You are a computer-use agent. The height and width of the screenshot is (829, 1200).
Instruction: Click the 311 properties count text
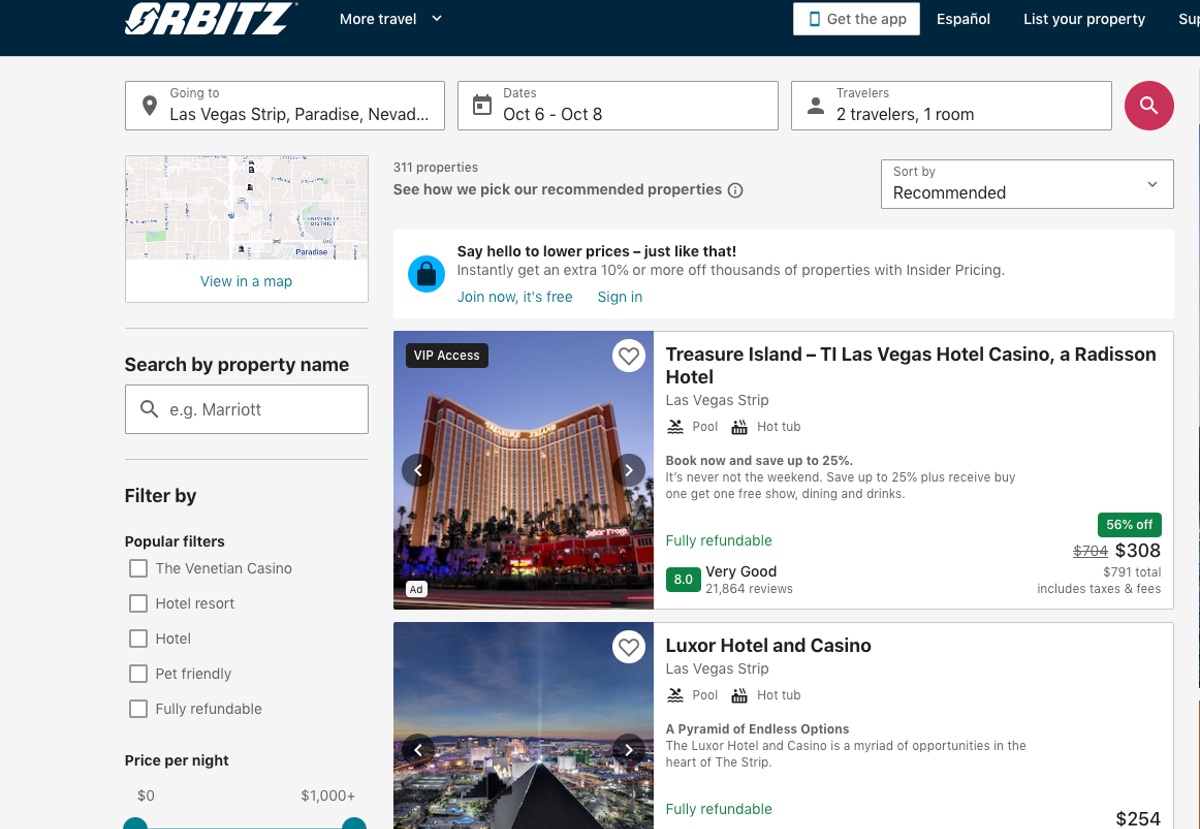pyautogui.click(x=436, y=167)
